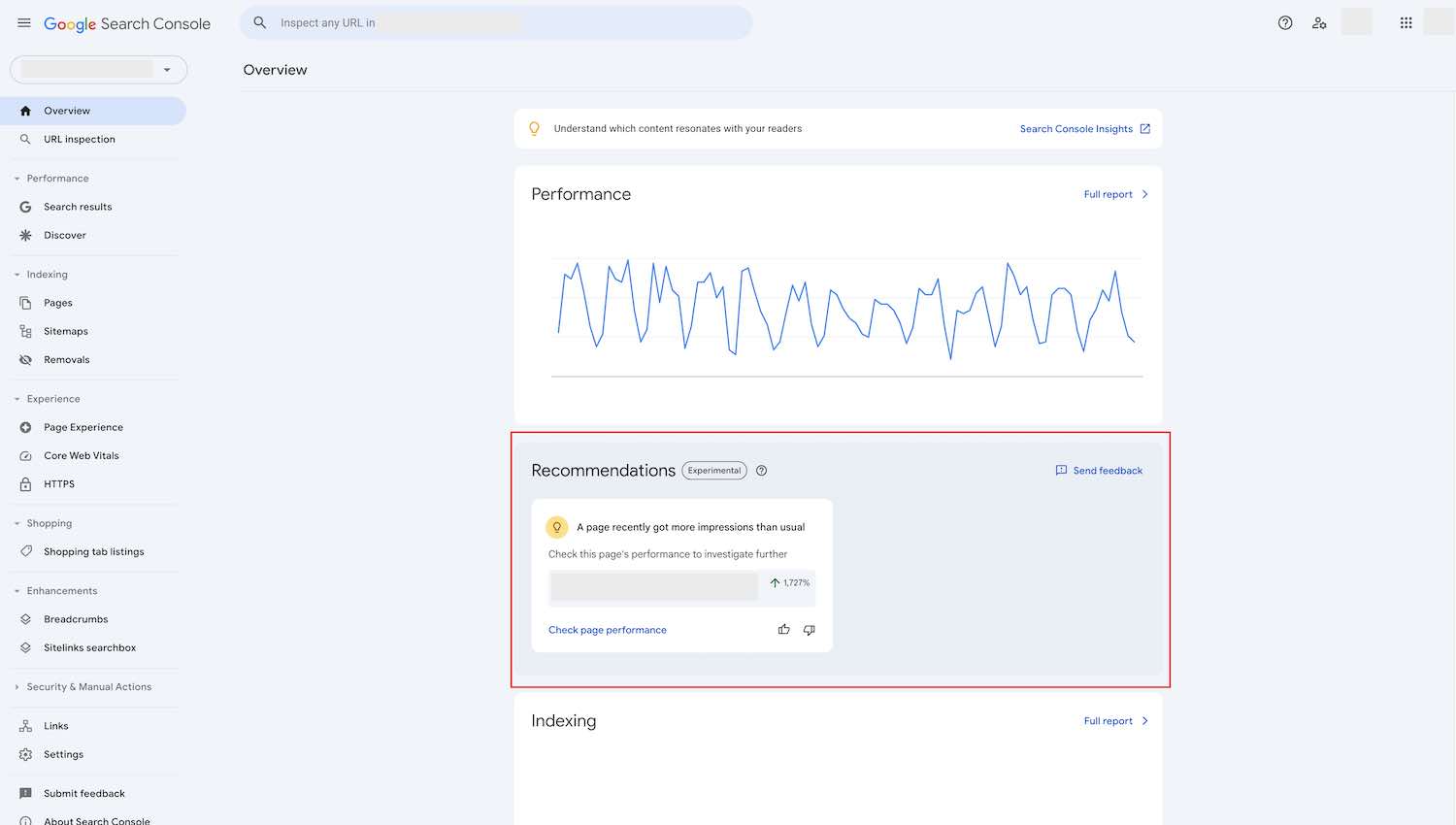Open the Removals report

tap(67, 359)
